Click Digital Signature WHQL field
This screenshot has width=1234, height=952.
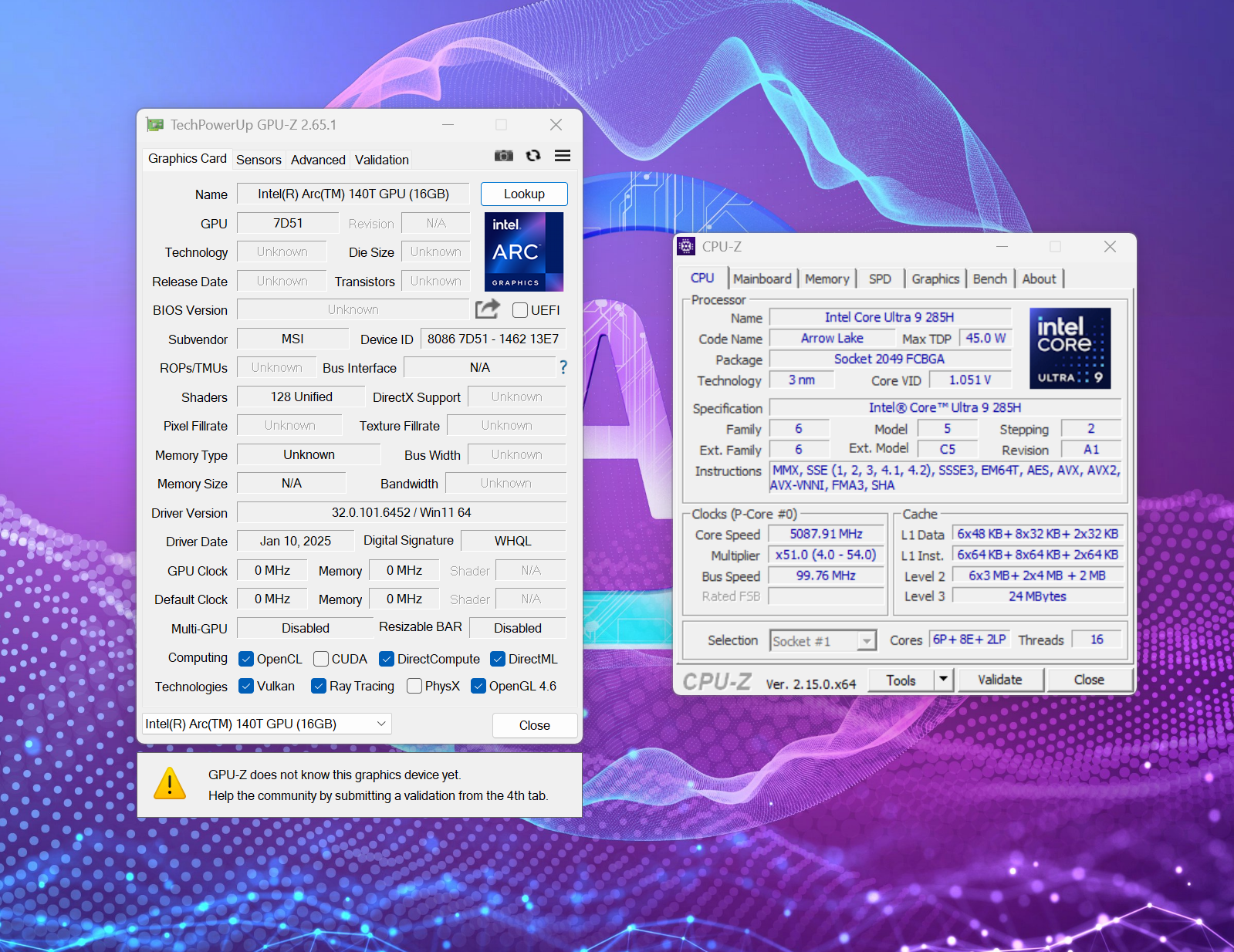pyautogui.click(x=513, y=541)
